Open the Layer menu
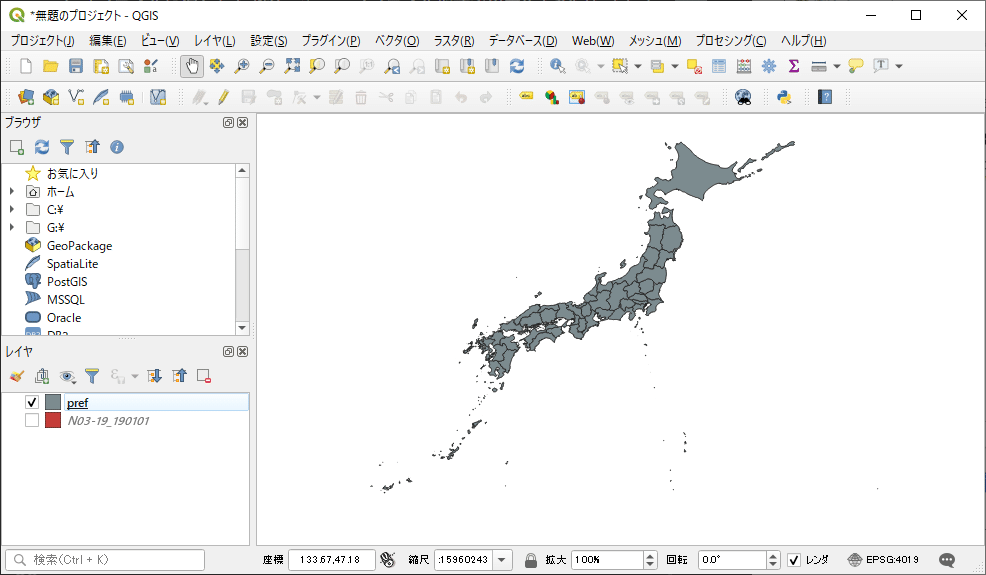This screenshot has width=986, height=575. 214,41
